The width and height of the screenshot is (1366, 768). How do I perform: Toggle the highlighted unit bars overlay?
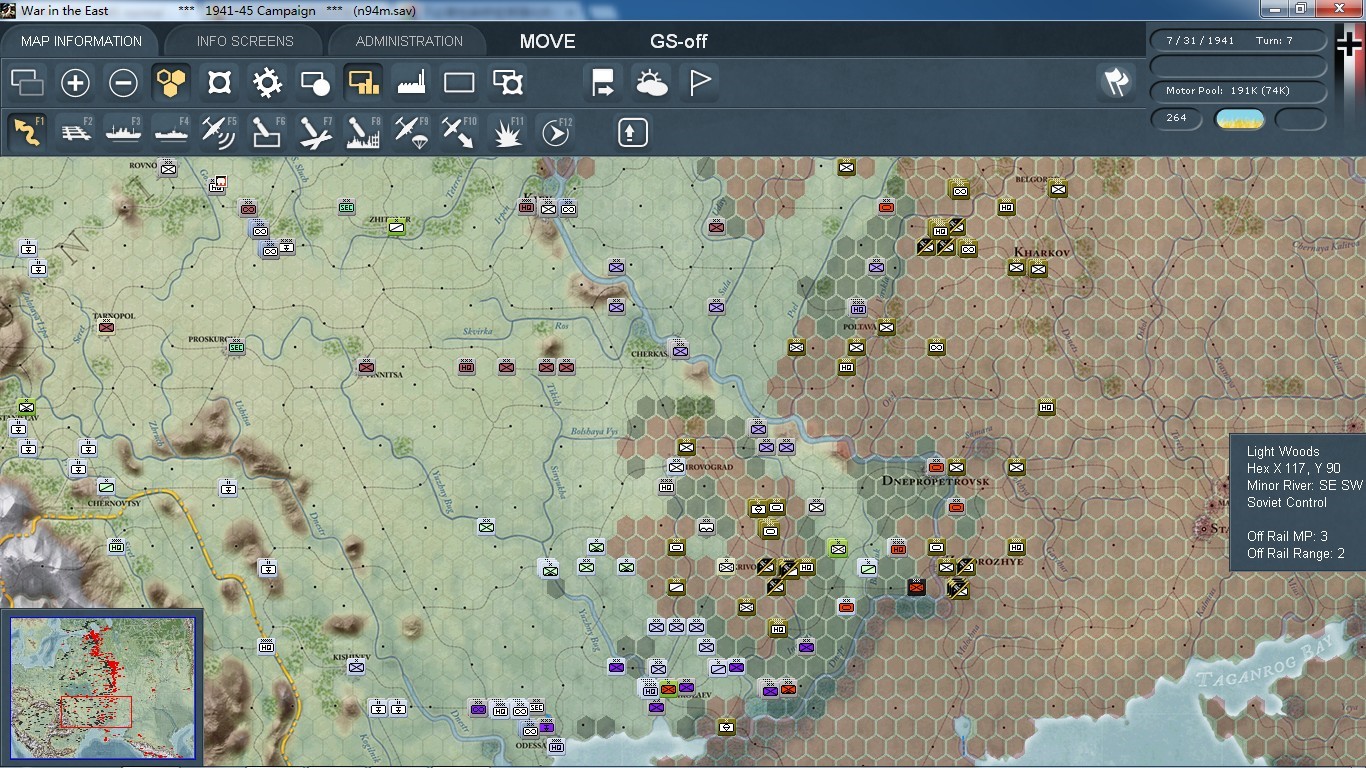363,83
